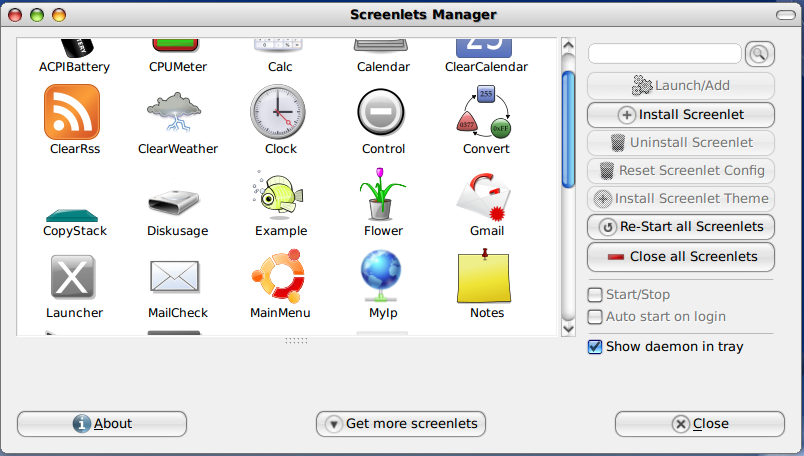804x456 pixels.
Task: Select the Calc screenlet icon
Action: click(x=278, y=46)
